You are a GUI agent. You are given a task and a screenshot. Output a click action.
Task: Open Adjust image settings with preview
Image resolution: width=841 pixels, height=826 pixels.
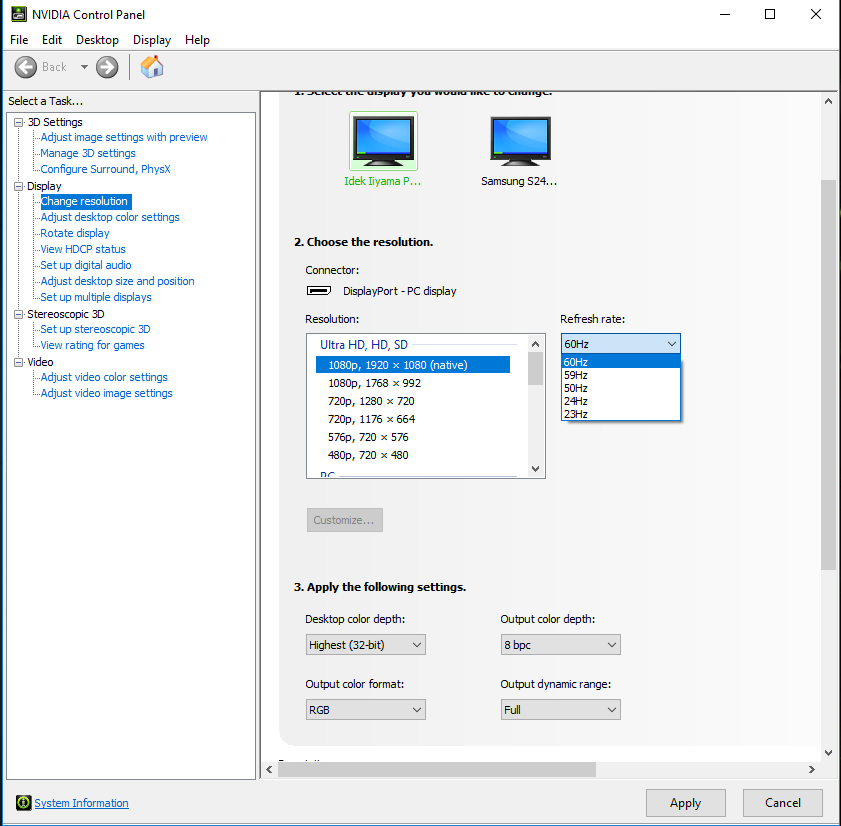pos(124,137)
